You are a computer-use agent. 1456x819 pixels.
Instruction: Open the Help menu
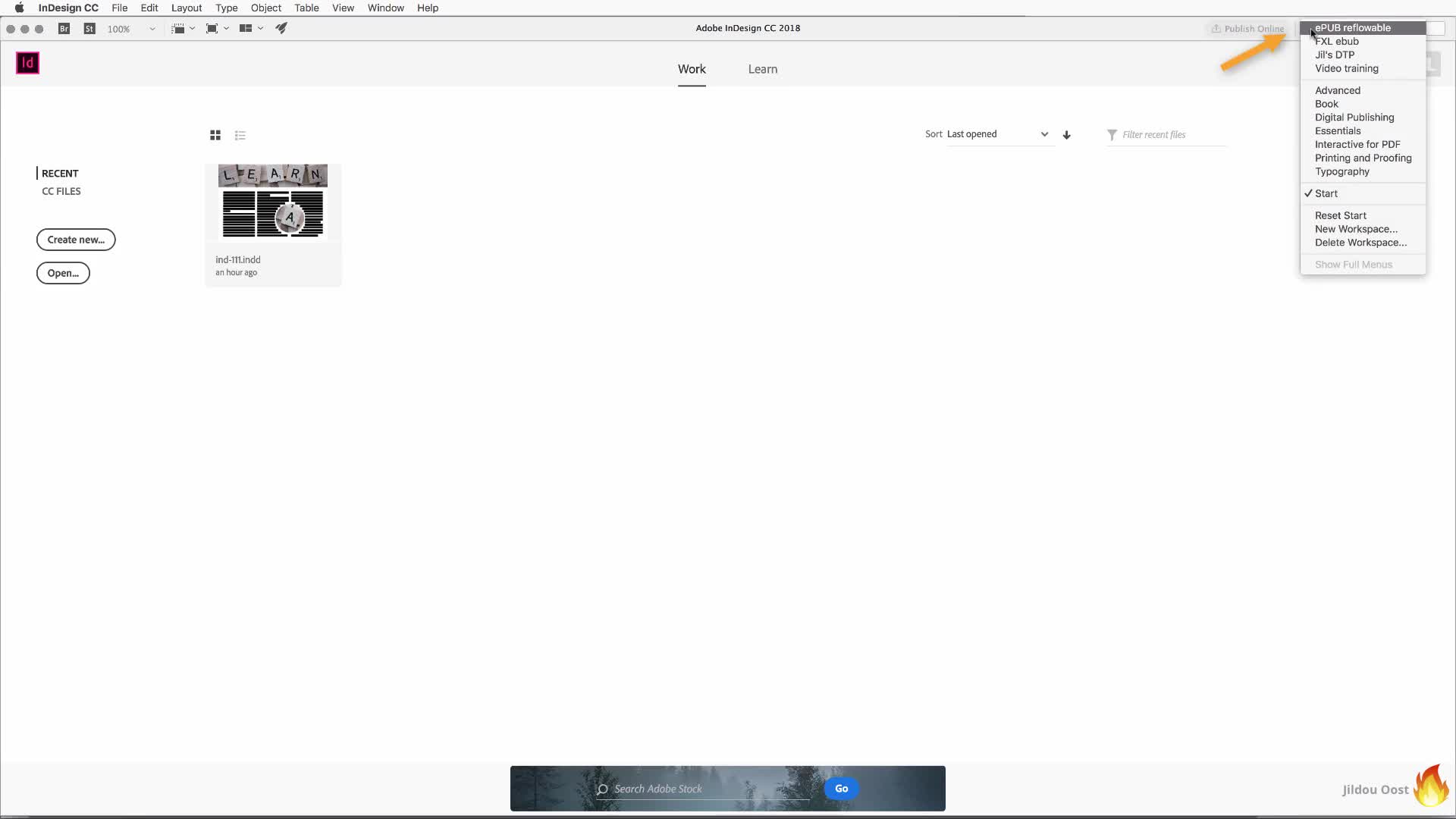point(428,8)
